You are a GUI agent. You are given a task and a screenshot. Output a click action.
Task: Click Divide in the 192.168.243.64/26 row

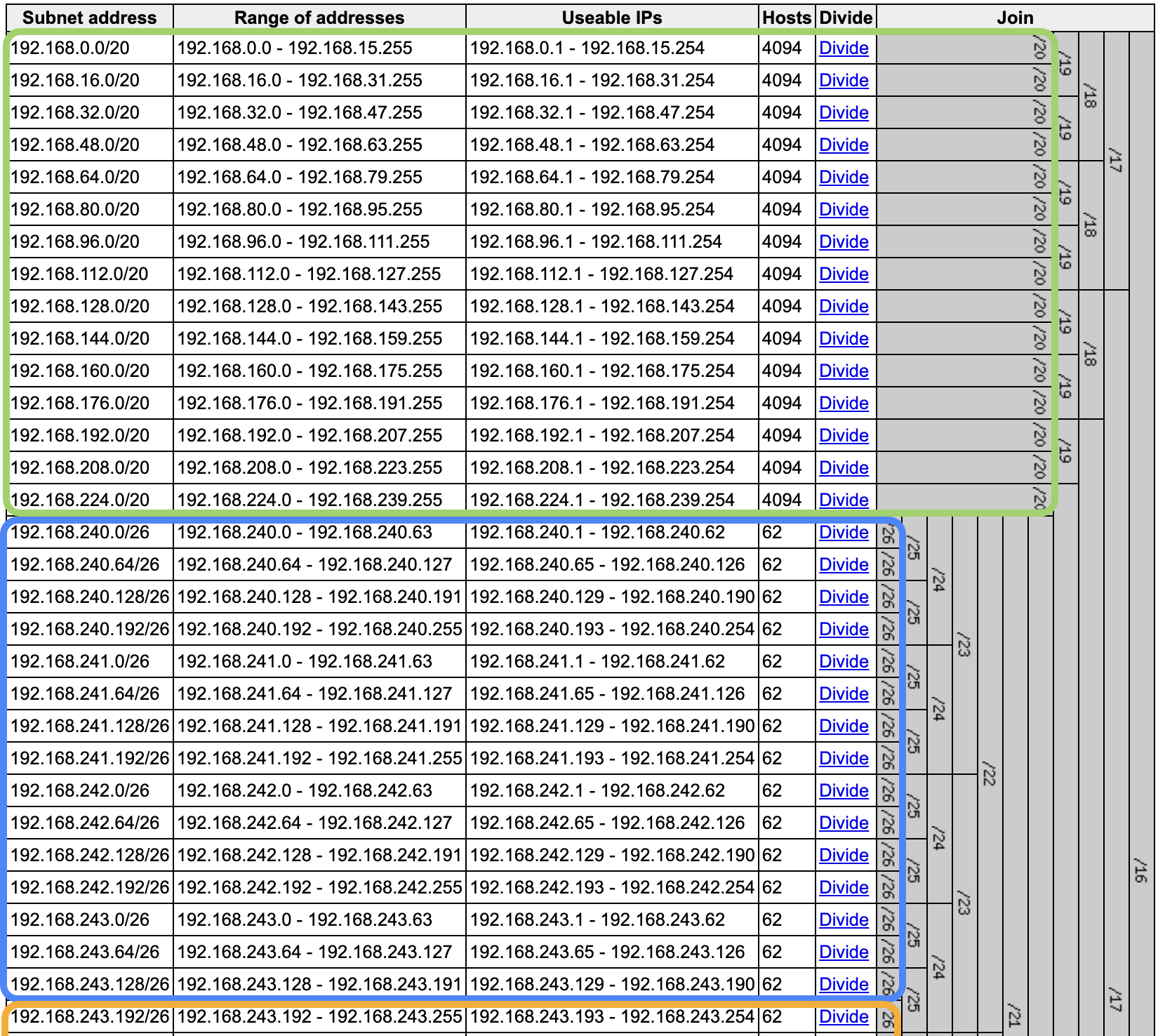[844, 952]
